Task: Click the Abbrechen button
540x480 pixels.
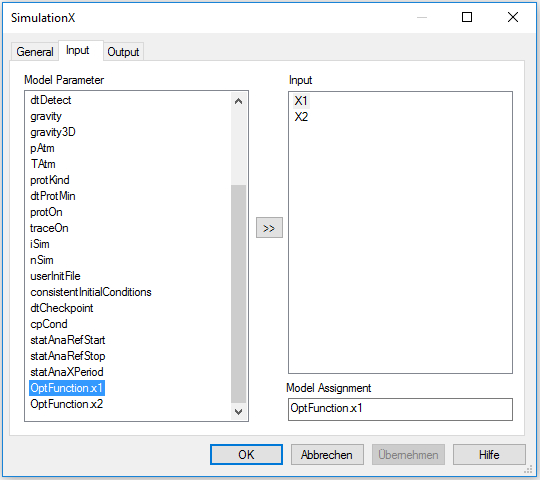Action: pyautogui.click(x=327, y=455)
